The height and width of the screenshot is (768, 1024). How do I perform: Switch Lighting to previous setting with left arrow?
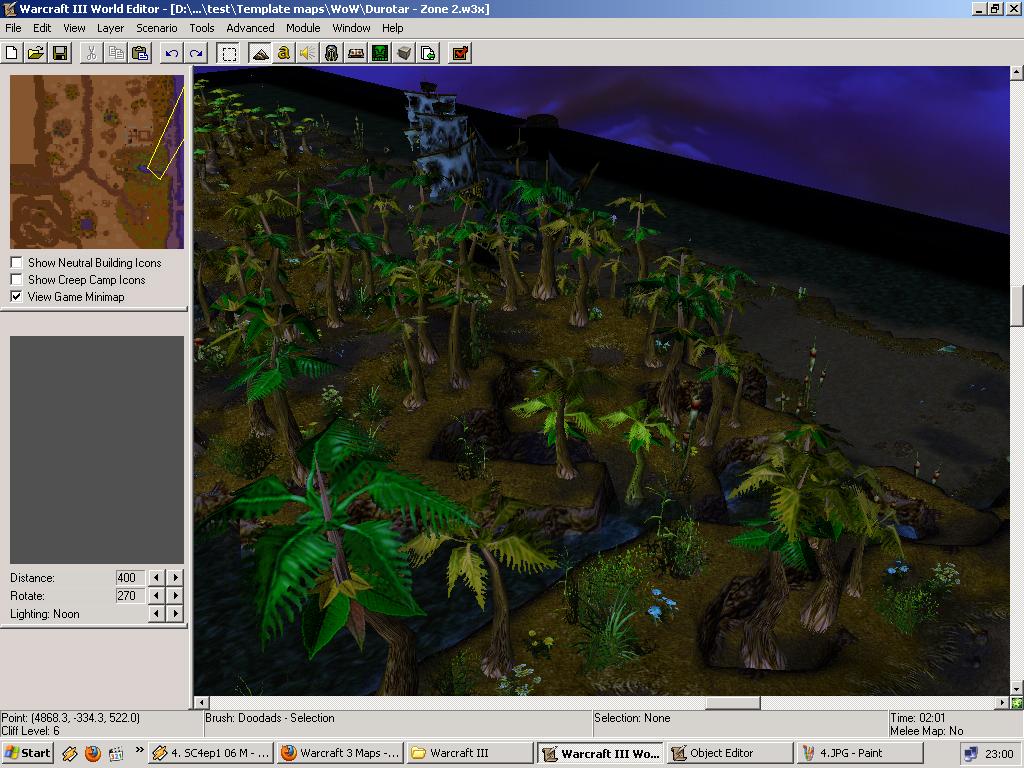click(x=156, y=614)
